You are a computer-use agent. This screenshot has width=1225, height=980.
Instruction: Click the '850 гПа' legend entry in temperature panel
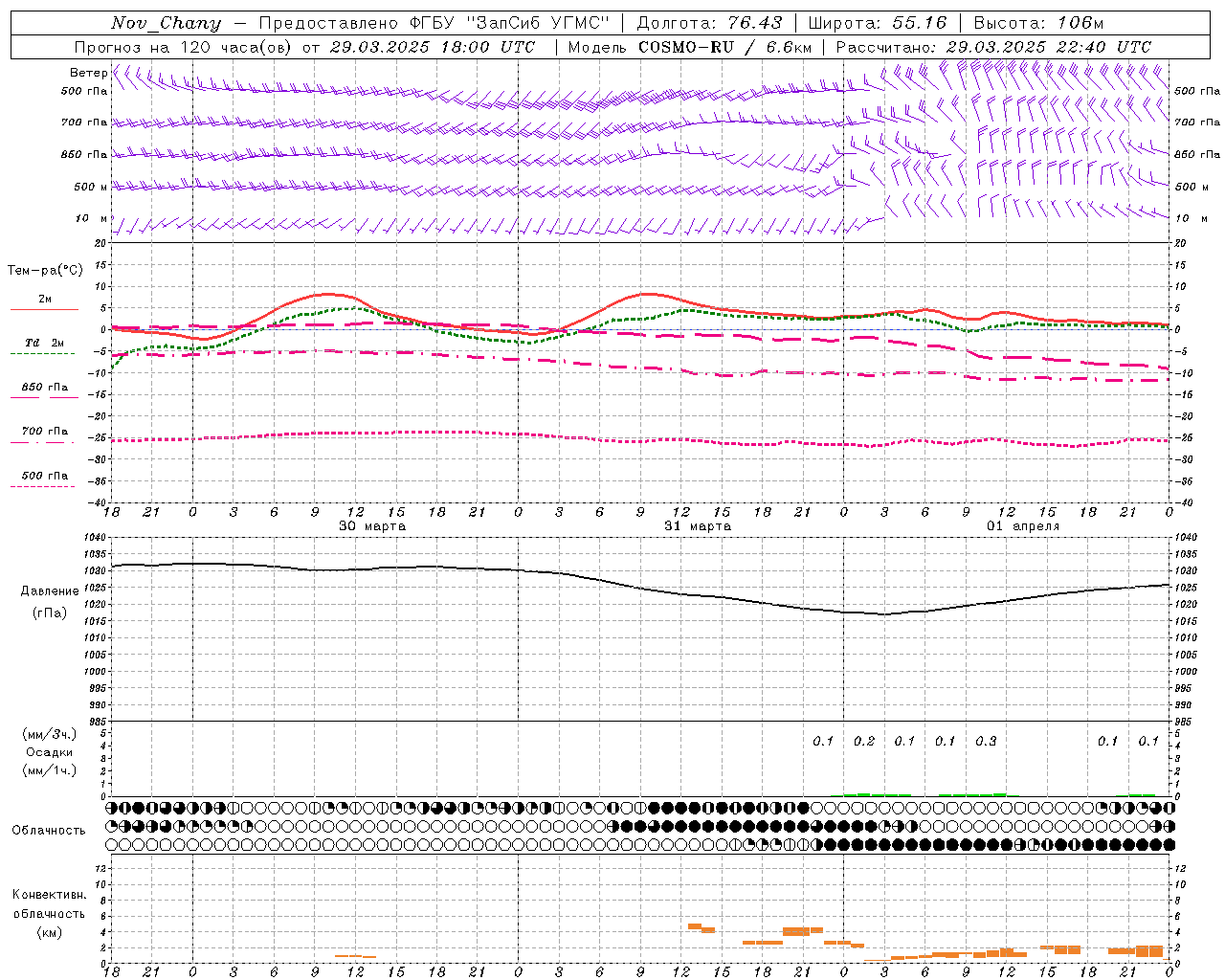[45, 388]
